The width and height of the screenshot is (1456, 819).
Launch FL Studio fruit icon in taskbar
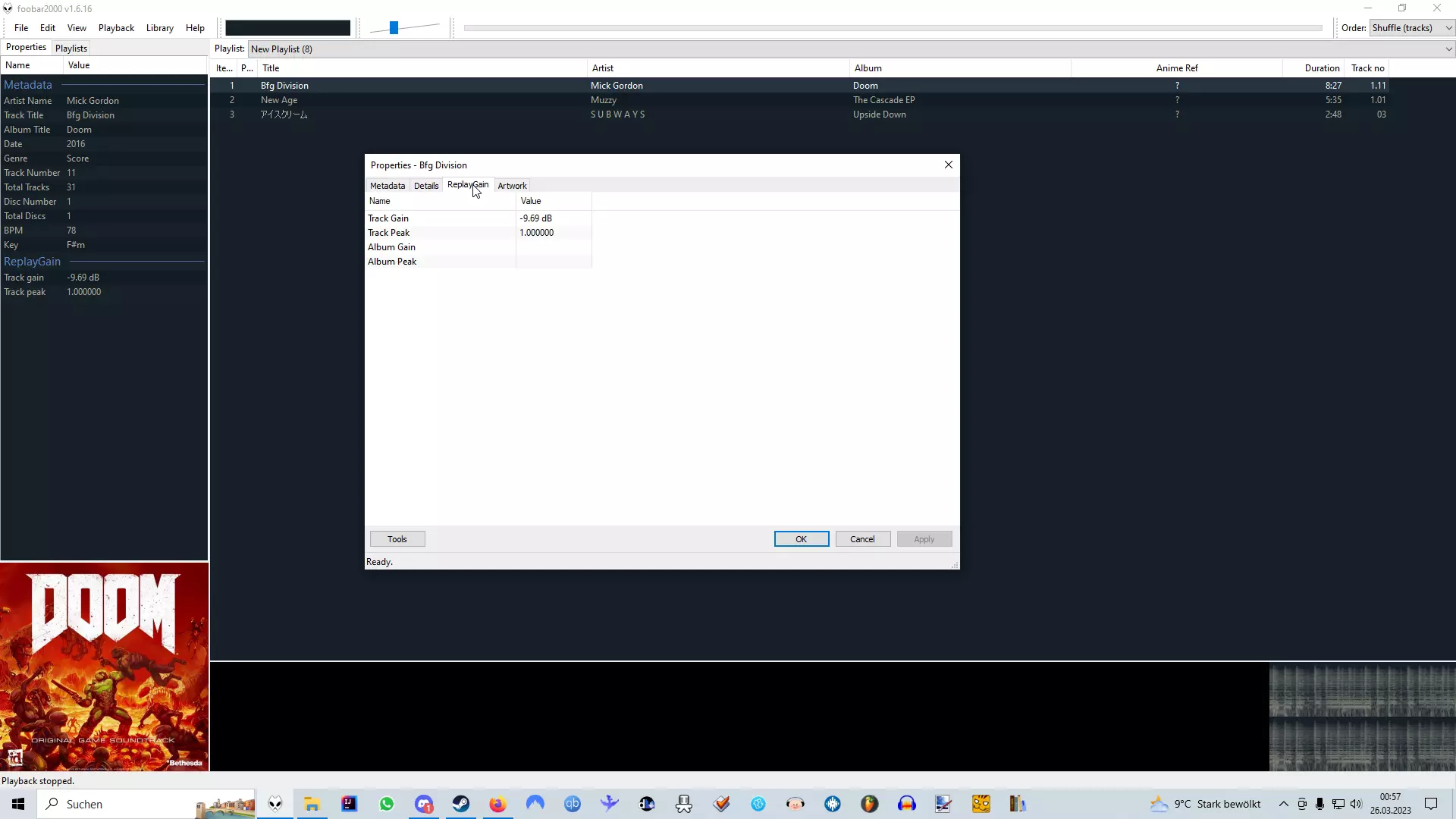[x=870, y=804]
